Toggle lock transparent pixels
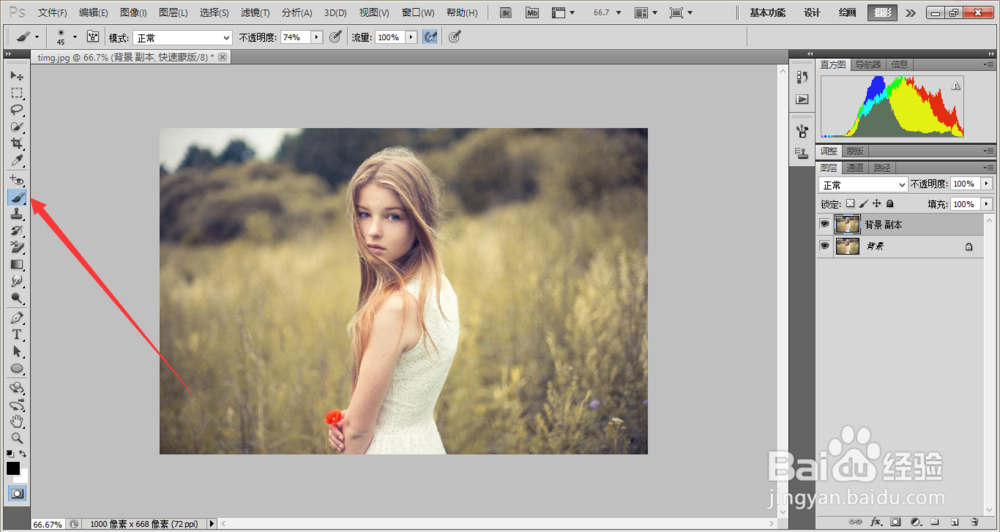Screen dimensions: 1000x532 pyautogui.click(x=850, y=203)
